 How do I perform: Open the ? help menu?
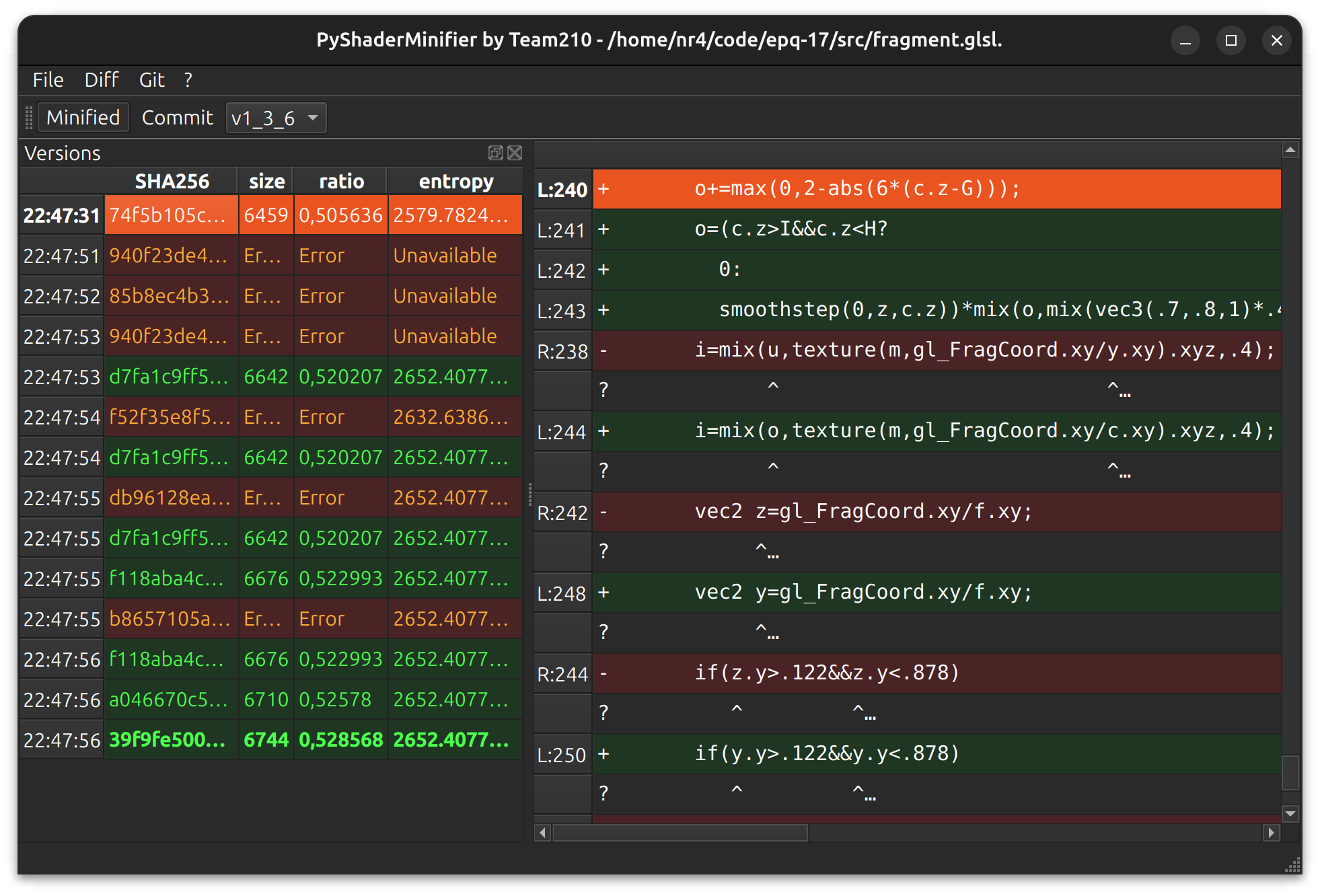pyautogui.click(x=188, y=80)
